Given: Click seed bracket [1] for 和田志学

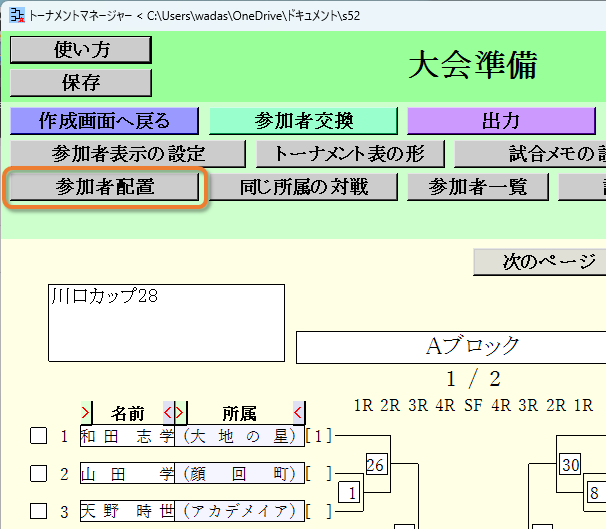Looking at the screenshot, I should tap(318, 436).
